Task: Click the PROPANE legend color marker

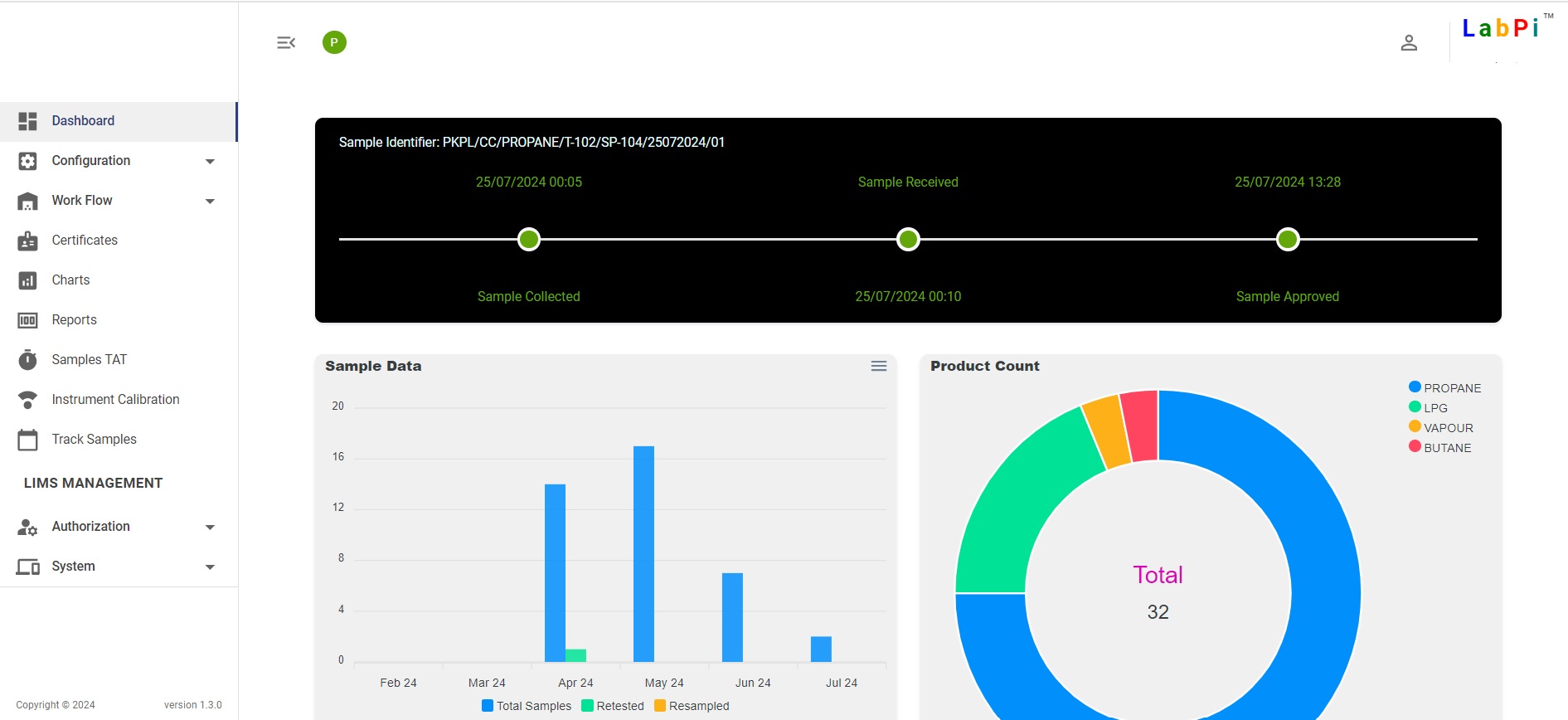Action: (x=1415, y=387)
